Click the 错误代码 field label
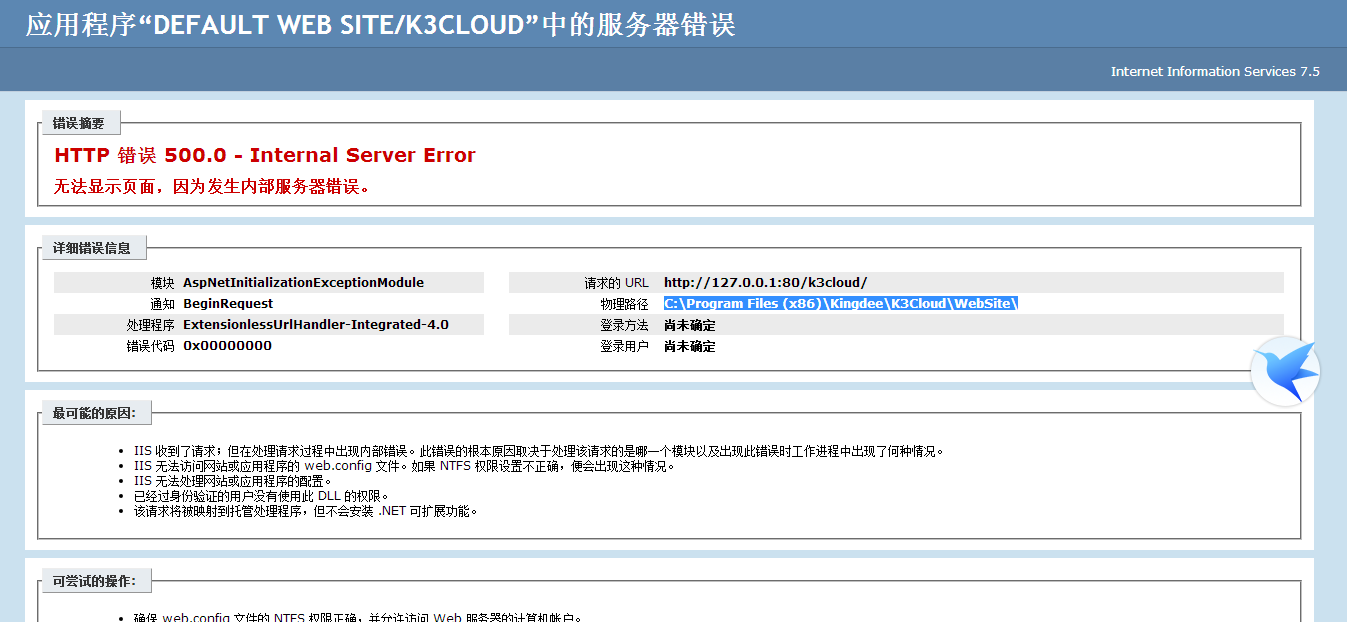The width and height of the screenshot is (1347, 622). tap(151, 346)
